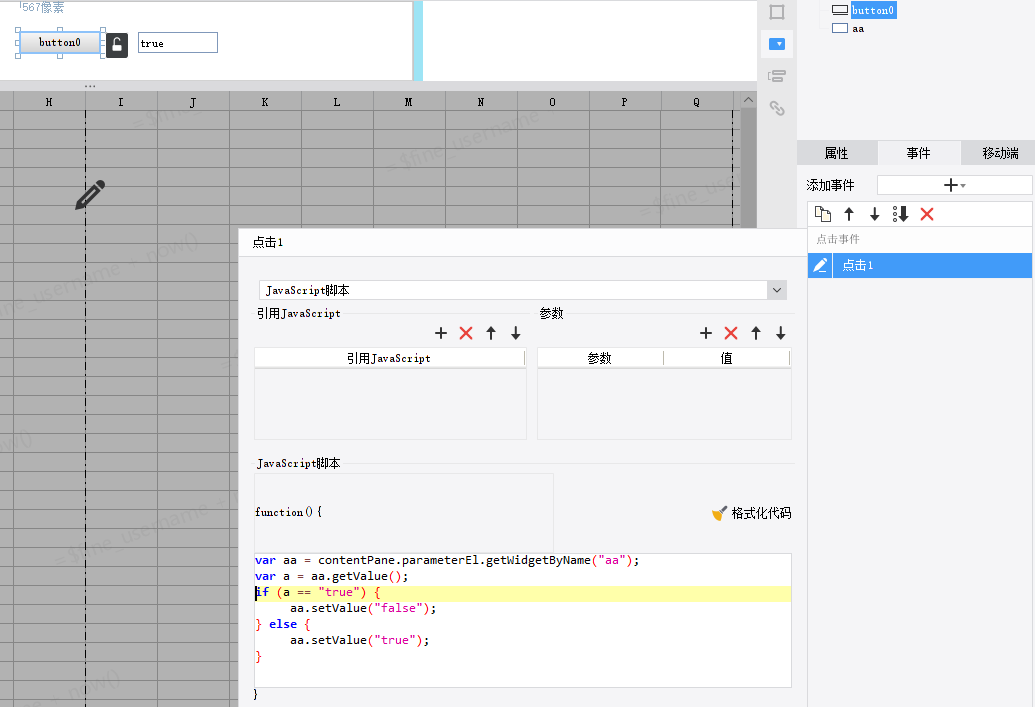
Task: Click 格式化代码 to format code
Action: [x=752, y=513]
